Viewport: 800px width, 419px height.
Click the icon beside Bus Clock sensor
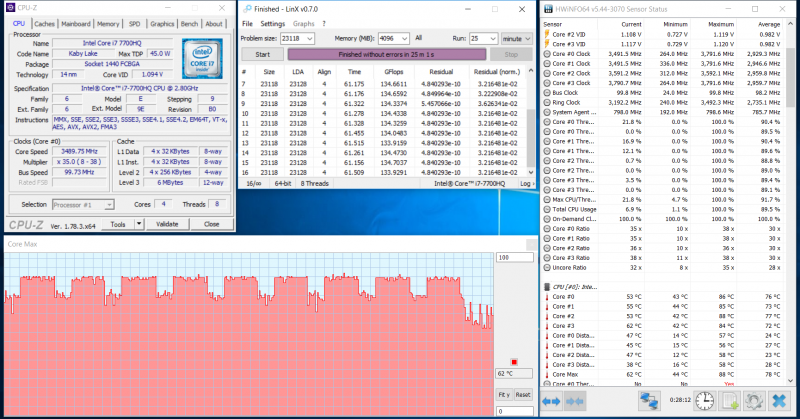coord(547,92)
